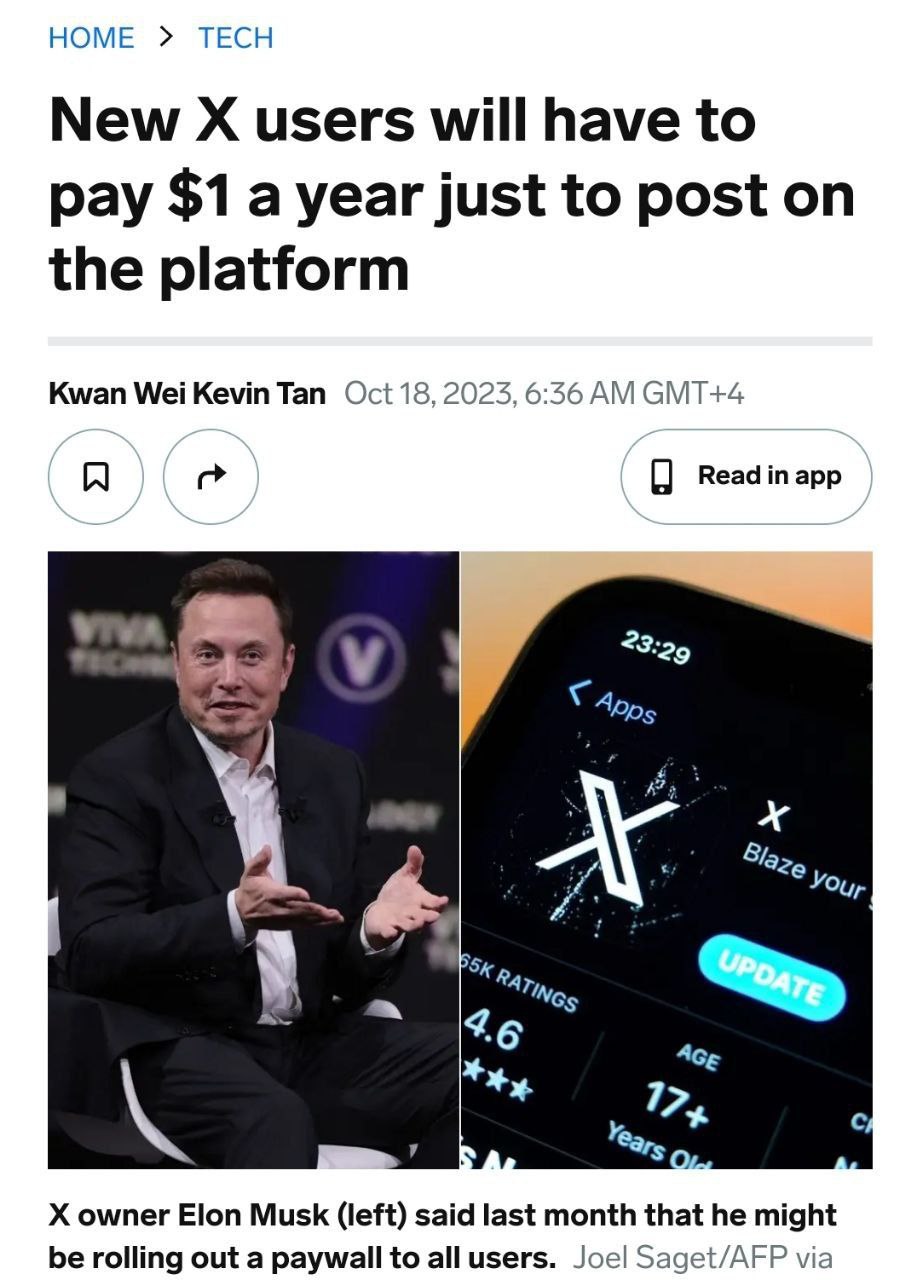Click the grey divider line under headline
920x1280 pixels.
coord(460,341)
